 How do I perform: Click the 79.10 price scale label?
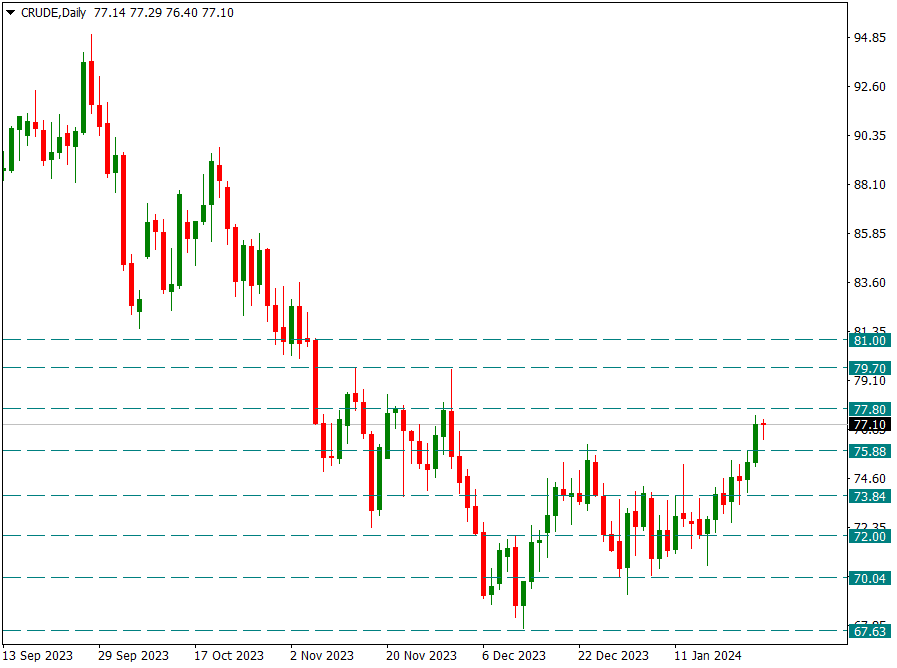pyautogui.click(x=870, y=381)
